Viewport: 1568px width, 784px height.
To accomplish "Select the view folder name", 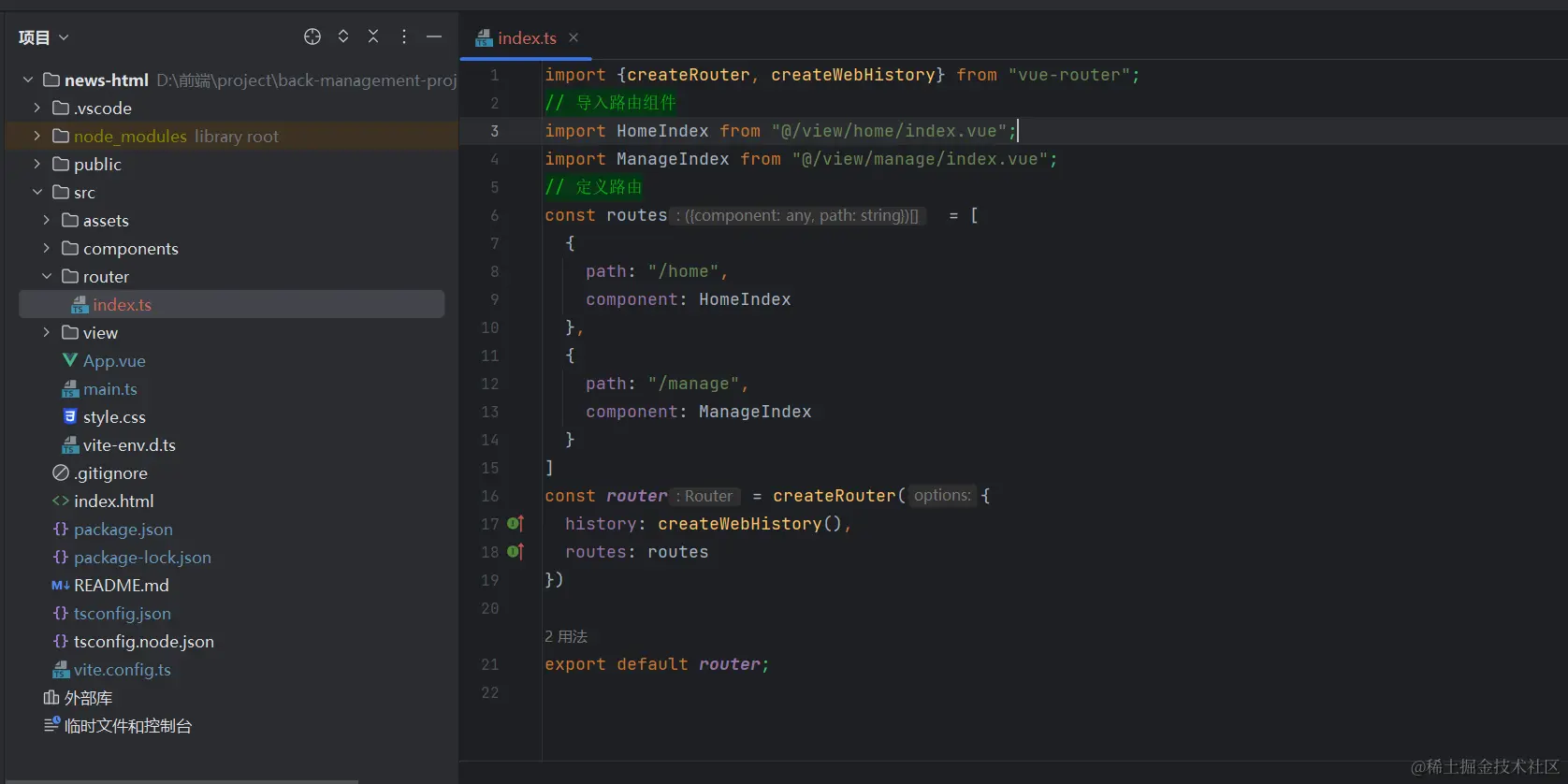I will tap(100, 332).
